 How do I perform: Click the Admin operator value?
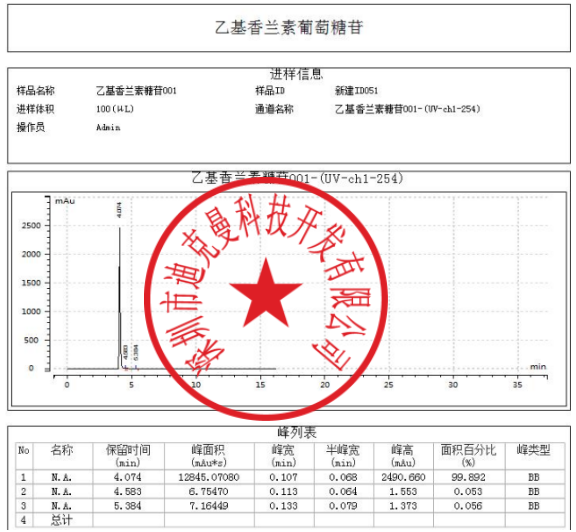(x=108, y=127)
